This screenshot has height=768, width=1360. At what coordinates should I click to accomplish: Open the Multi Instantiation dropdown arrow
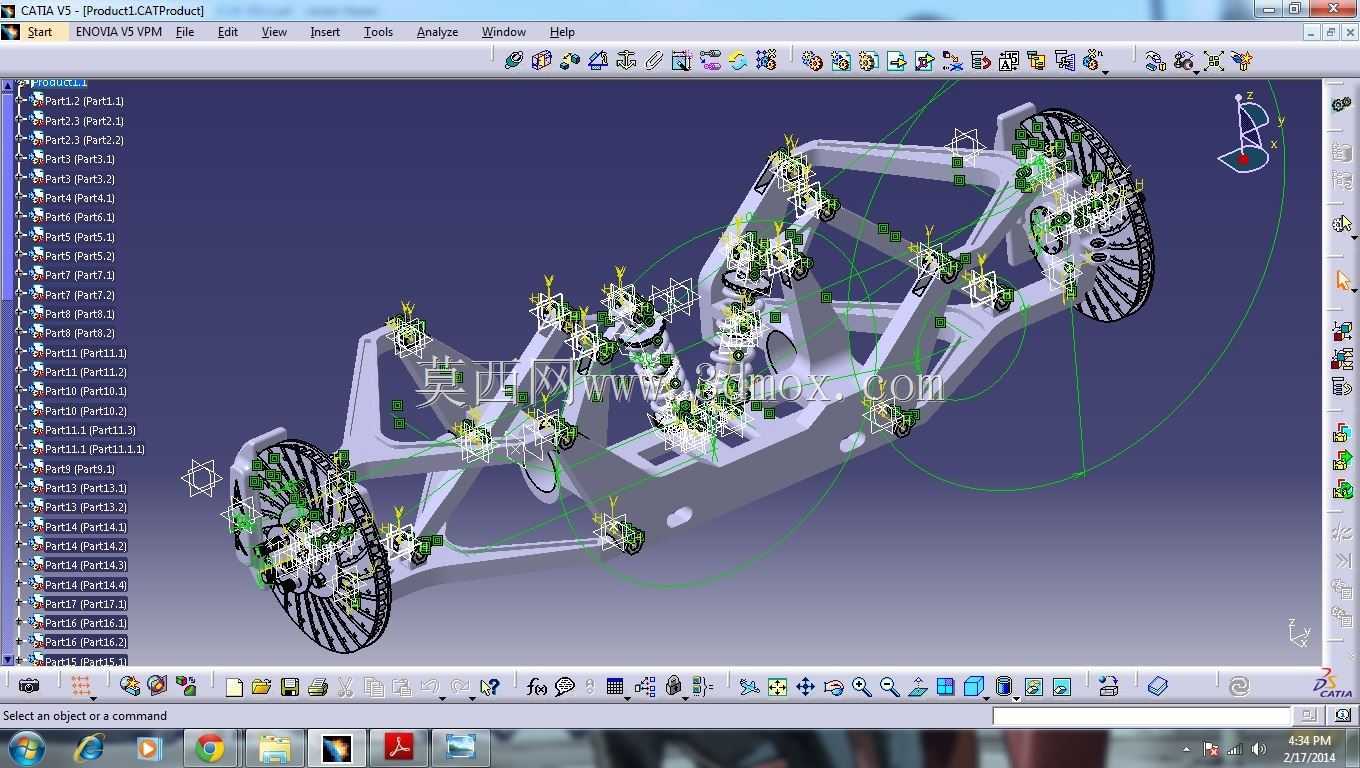pos(1105,71)
